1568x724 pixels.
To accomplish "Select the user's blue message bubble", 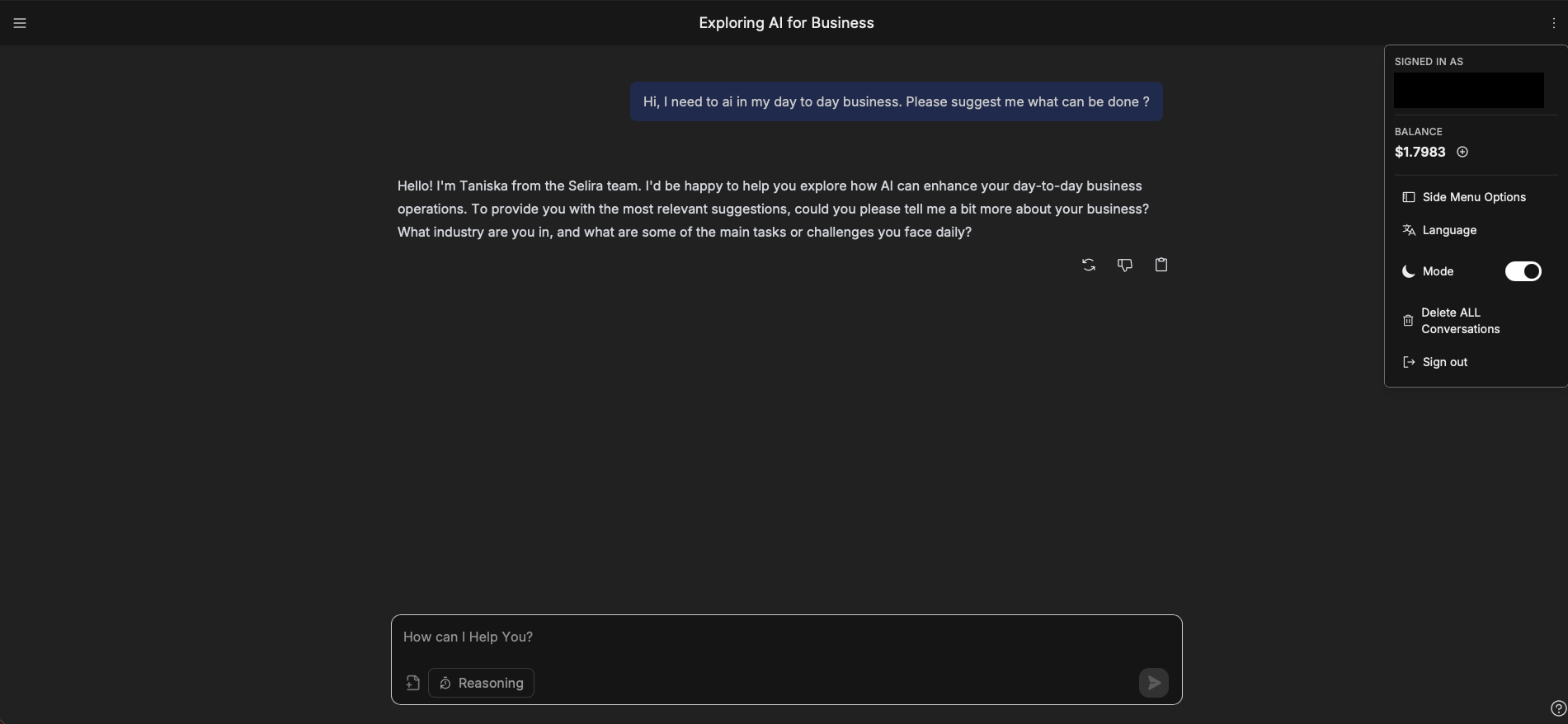I will tap(896, 101).
